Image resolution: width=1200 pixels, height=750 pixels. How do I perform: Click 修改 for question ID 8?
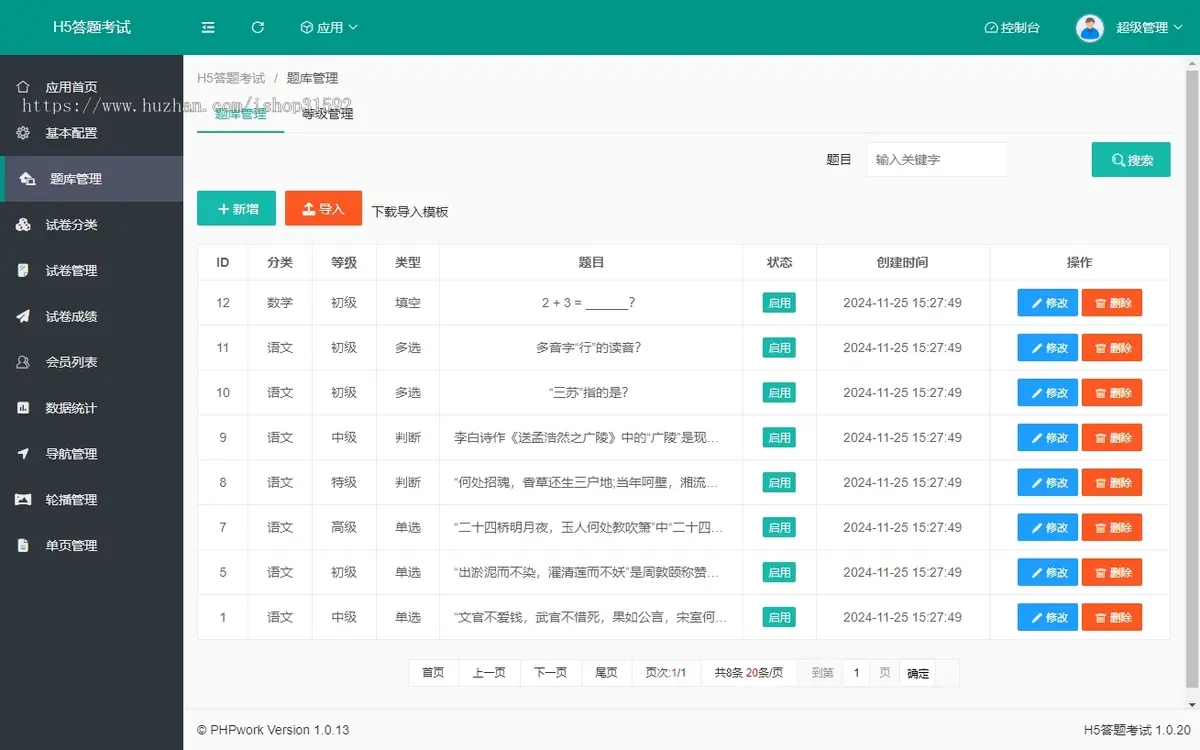tap(1047, 483)
